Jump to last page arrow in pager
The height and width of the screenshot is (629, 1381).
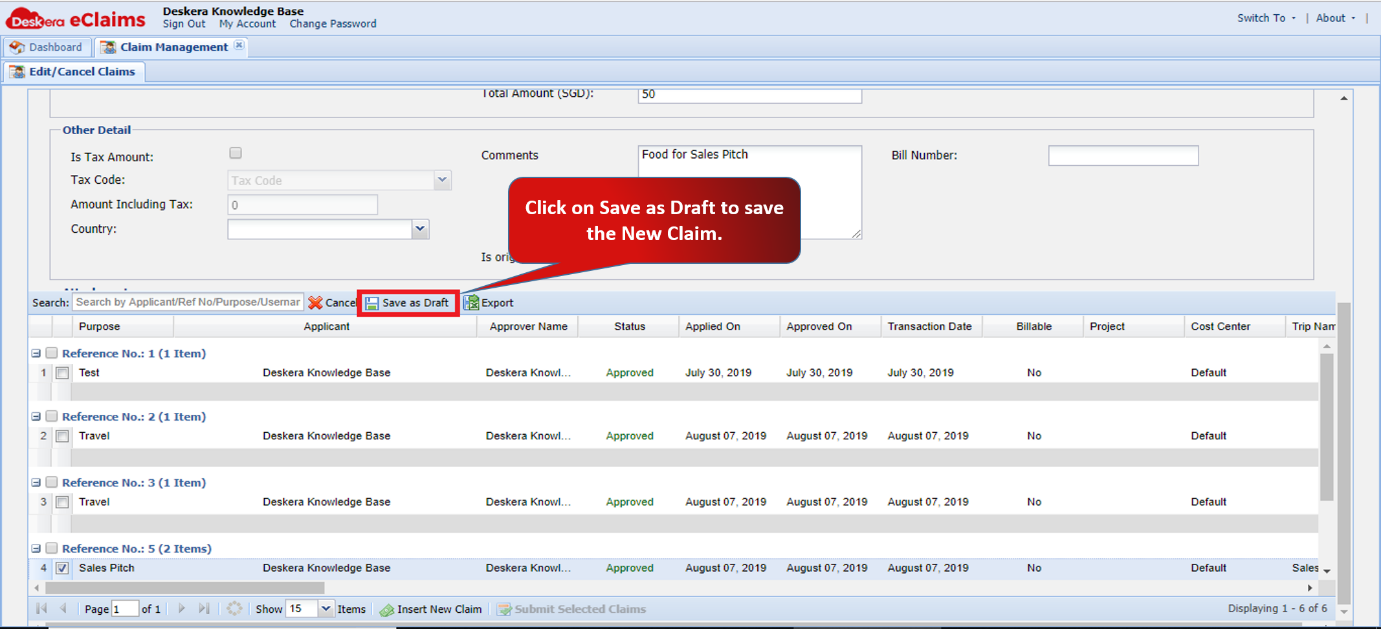coord(204,609)
